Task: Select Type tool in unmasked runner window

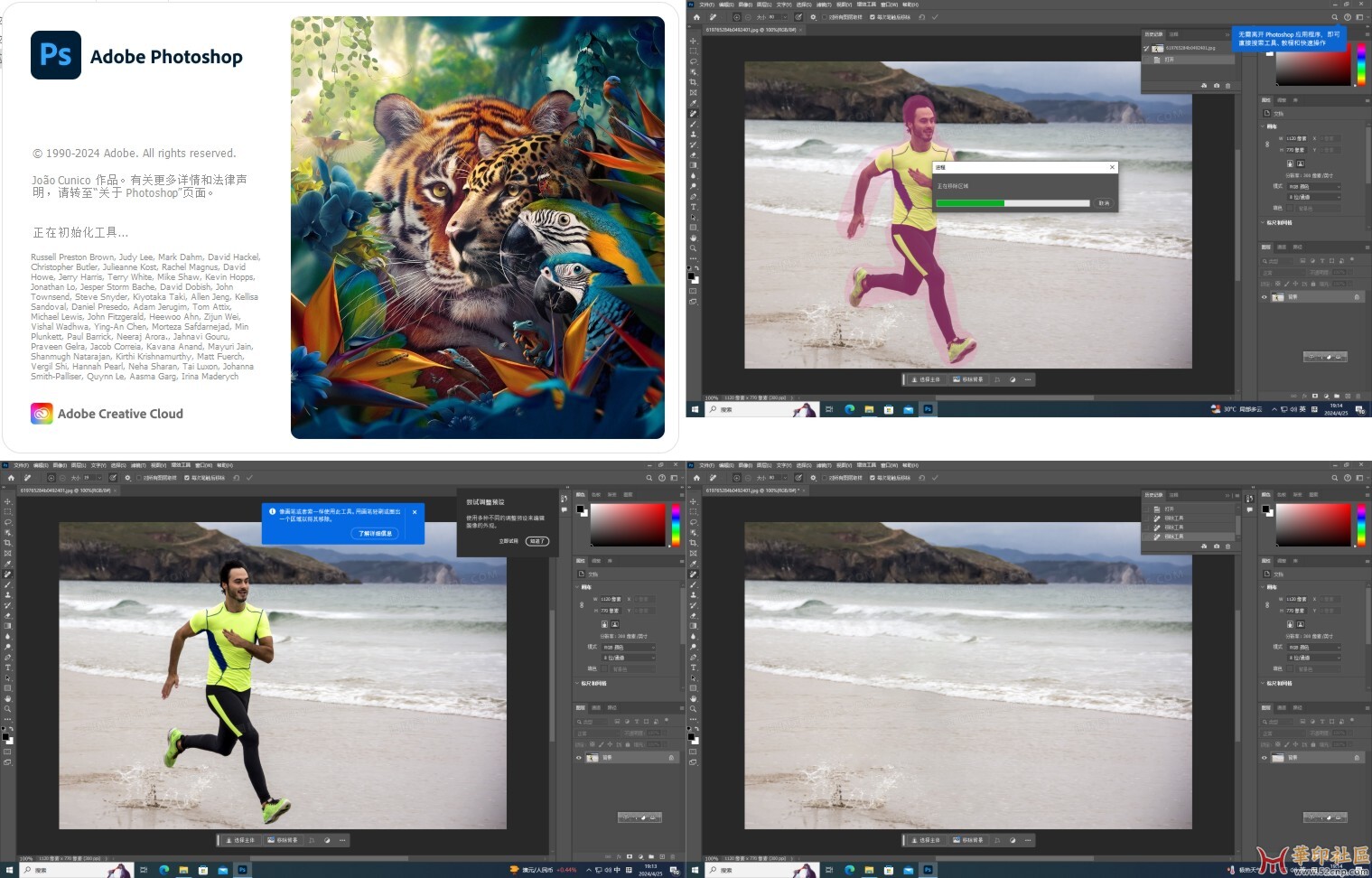Action: click(7, 668)
